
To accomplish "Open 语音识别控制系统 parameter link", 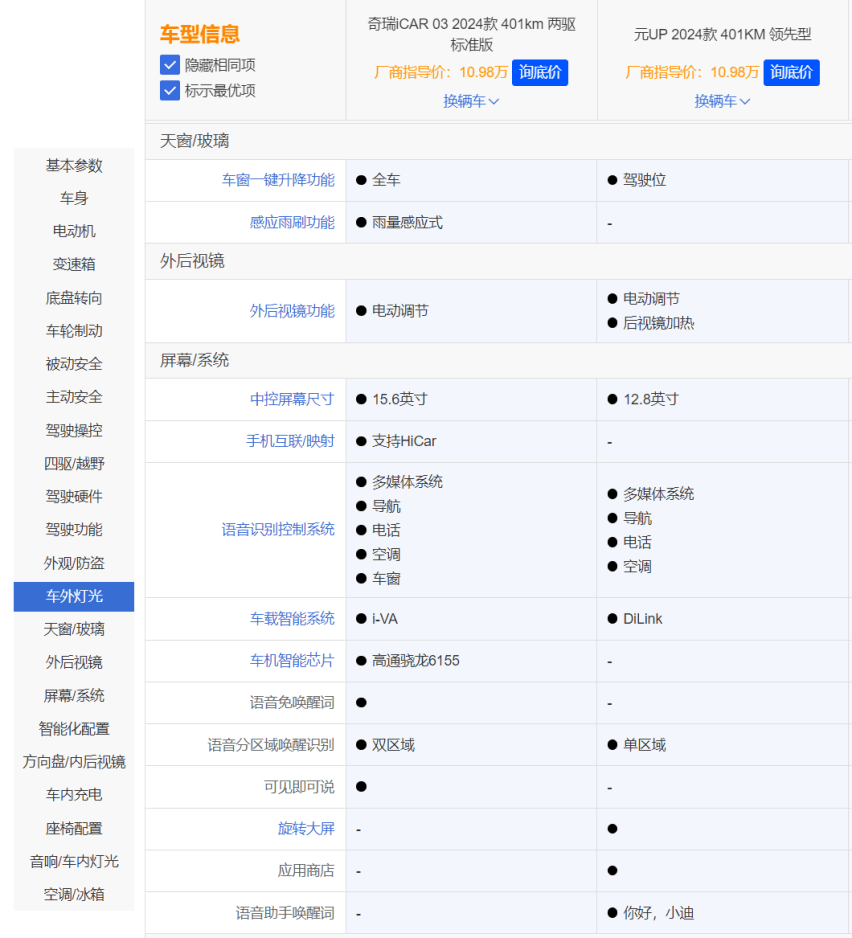I will click(278, 529).
